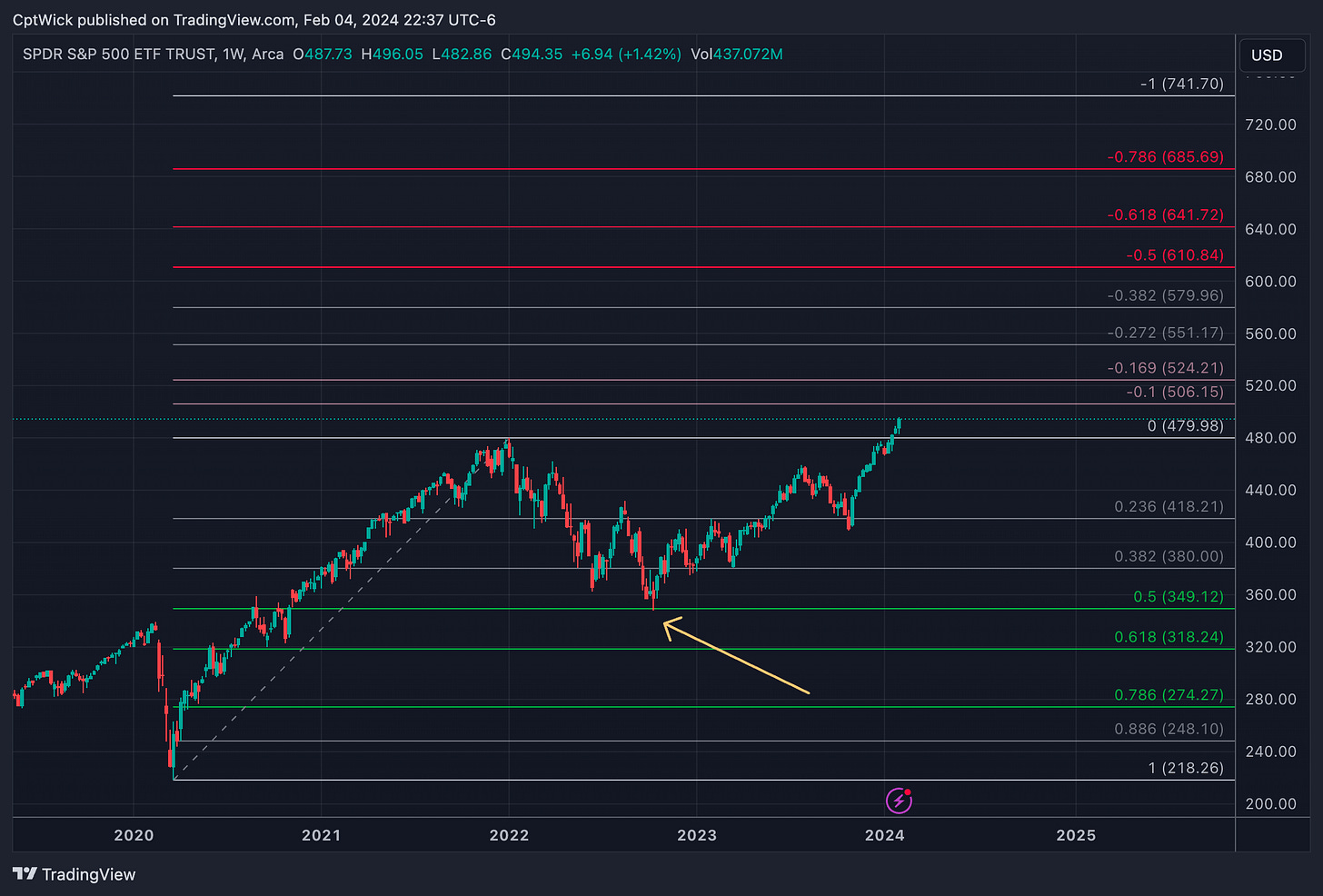Click the SPDR S&P 500 ETF TRUST title

pyautogui.click(x=119, y=55)
